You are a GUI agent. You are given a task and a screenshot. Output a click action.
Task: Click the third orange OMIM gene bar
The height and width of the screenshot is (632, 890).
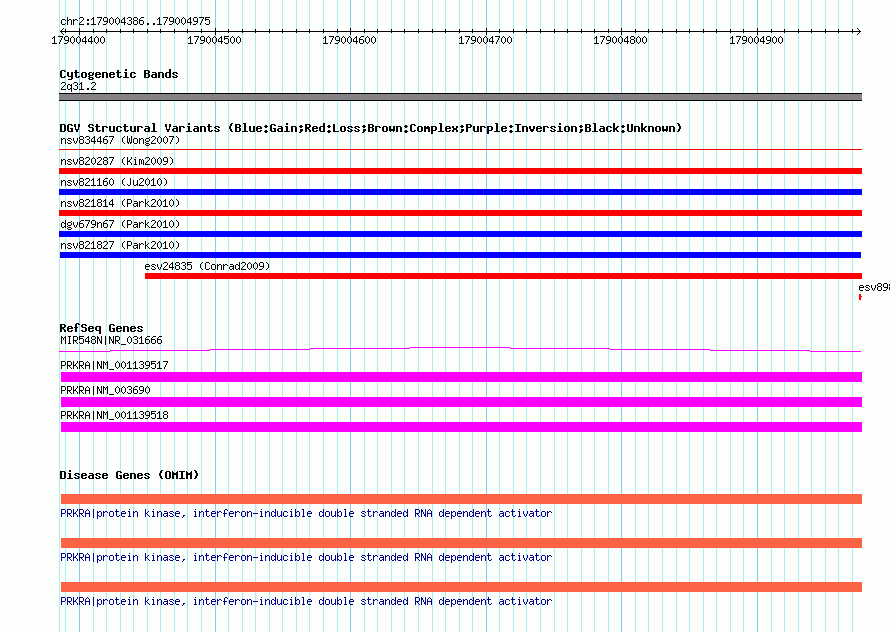pos(461,587)
